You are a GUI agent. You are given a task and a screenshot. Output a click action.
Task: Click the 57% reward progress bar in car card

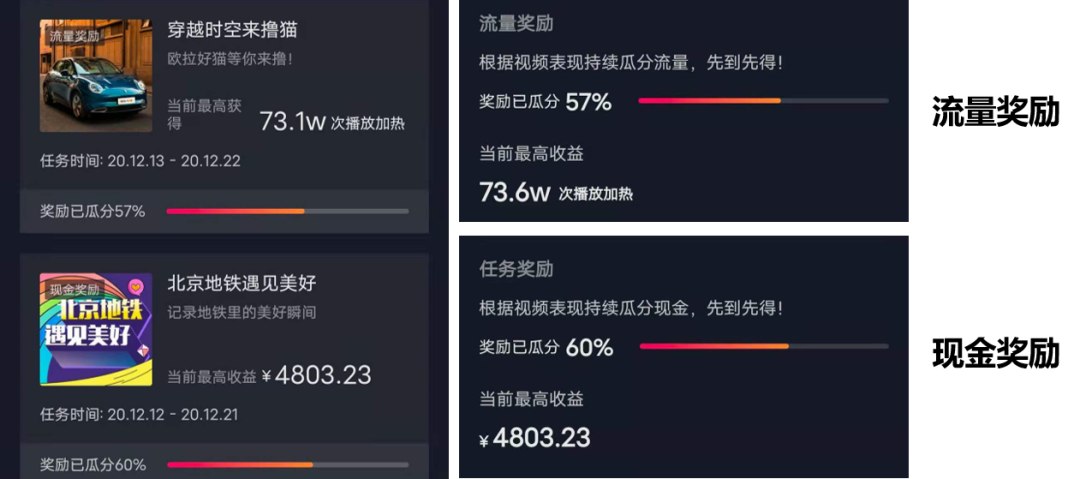coord(287,211)
